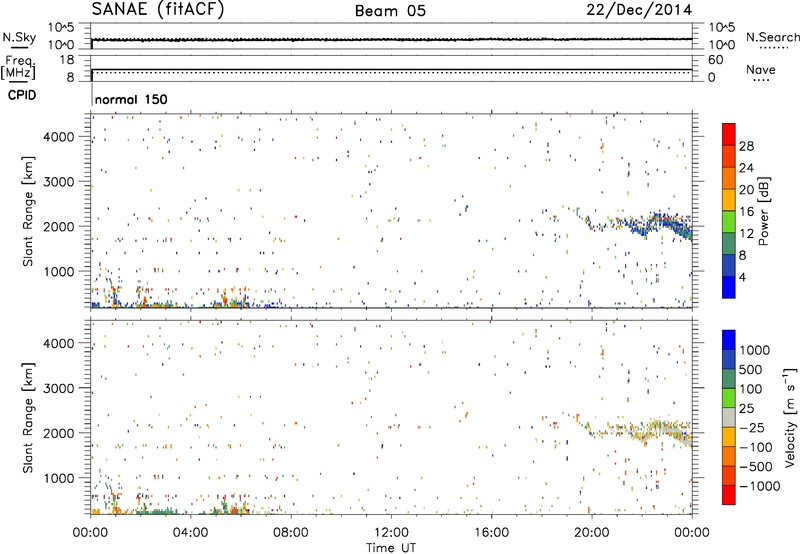Click the '20' power colorbar tick

pyautogui.click(x=746, y=190)
